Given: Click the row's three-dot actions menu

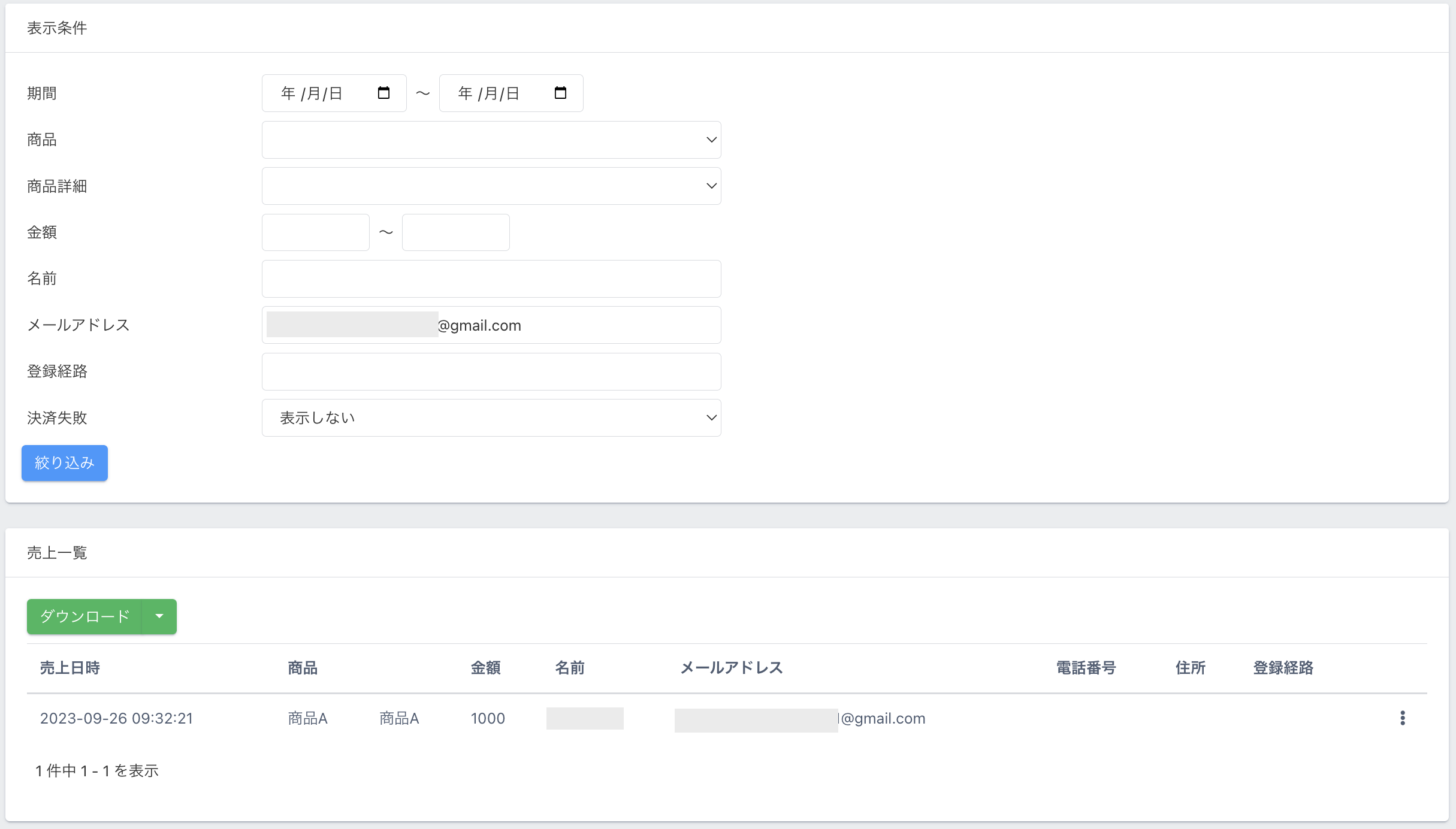Looking at the screenshot, I should [x=1402, y=718].
